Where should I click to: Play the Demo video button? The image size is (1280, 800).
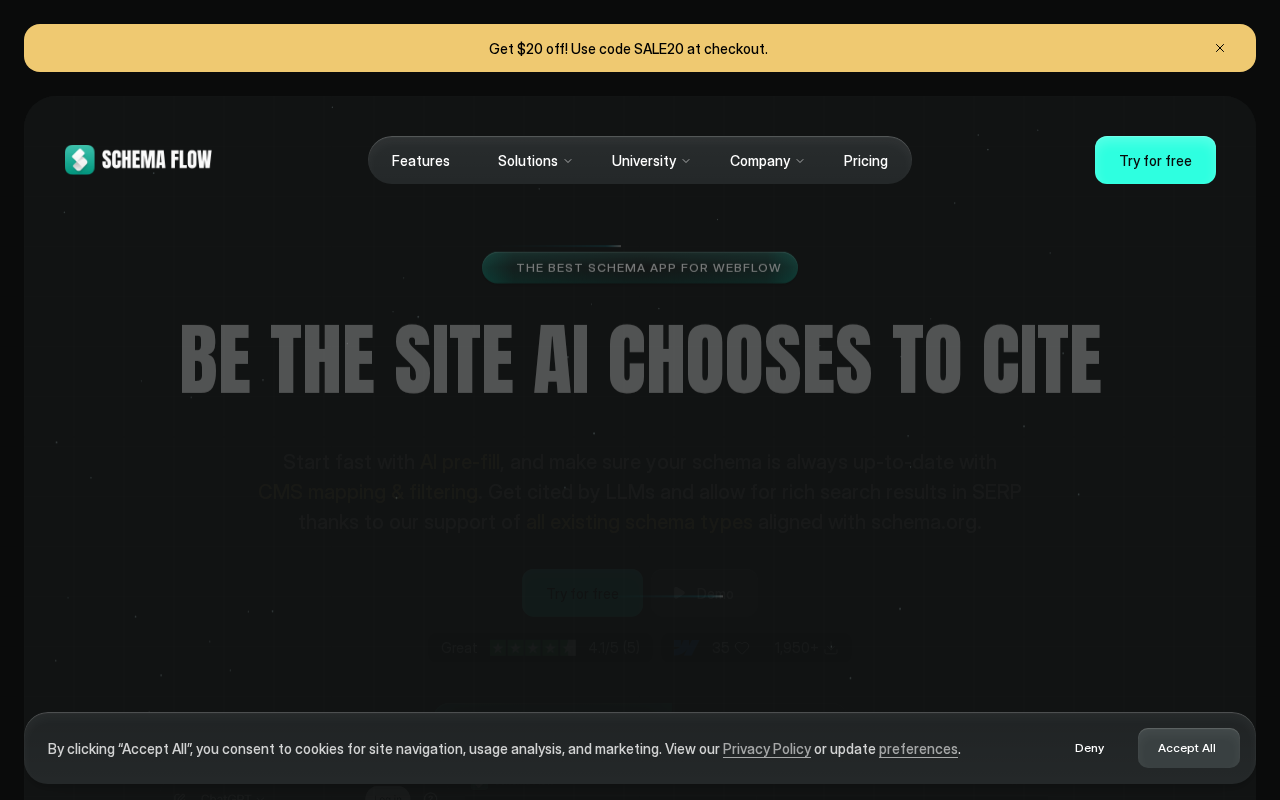coord(704,593)
